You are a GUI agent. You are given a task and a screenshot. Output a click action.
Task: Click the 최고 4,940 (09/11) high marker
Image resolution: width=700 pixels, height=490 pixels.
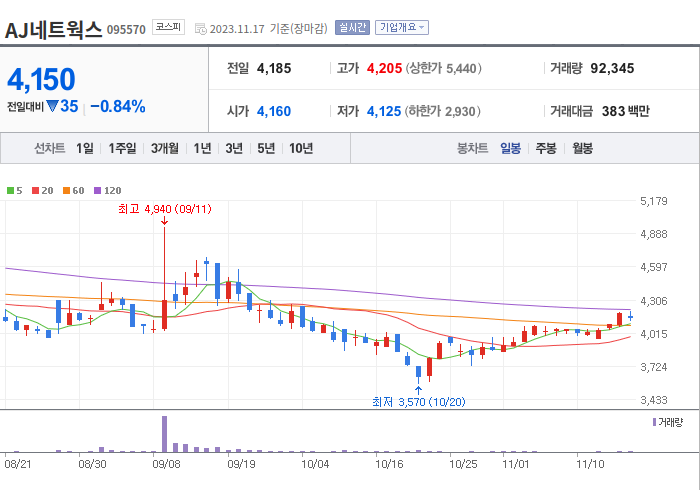(165, 209)
